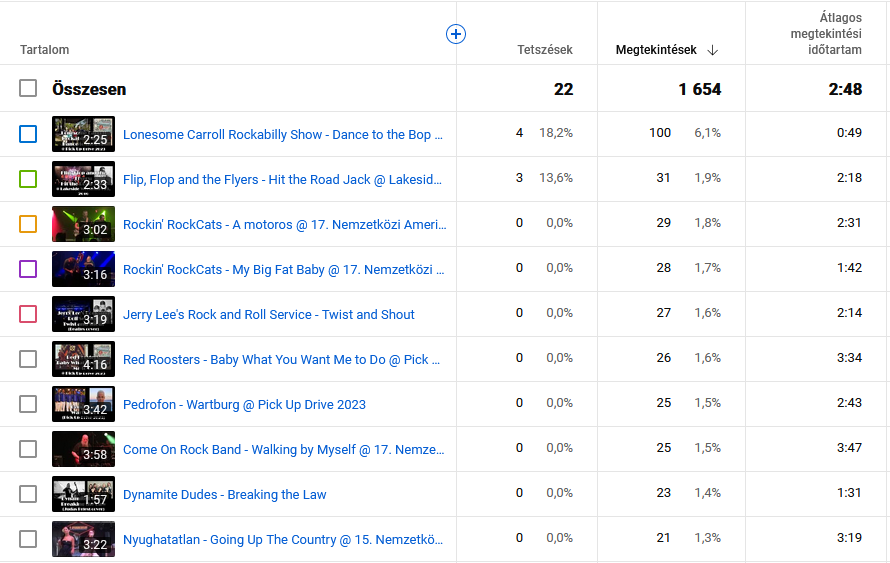This screenshot has height=563, width=890.
Task: Sort by the Megtekintések column header
Action: [x=655, y=50]
